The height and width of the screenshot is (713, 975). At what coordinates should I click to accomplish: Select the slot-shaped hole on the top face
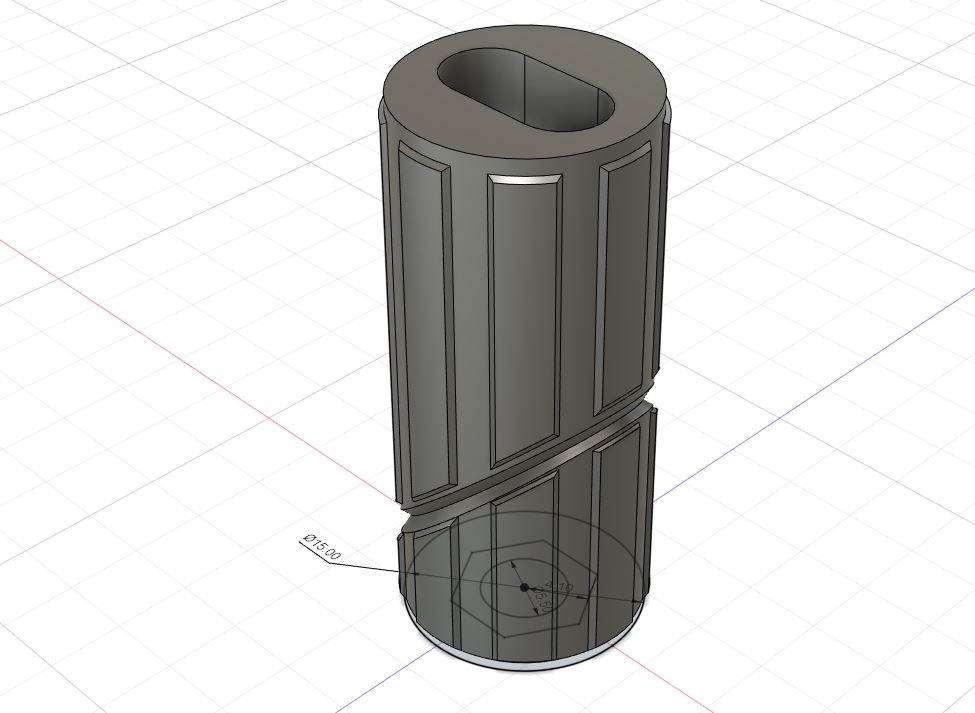tap(526, 90)
